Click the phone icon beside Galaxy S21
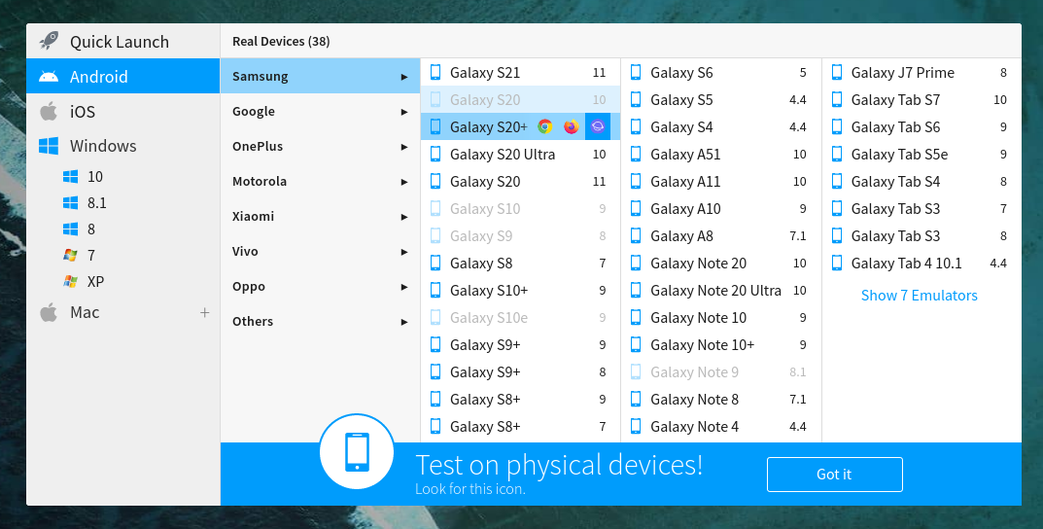 (x=435, y=73)
